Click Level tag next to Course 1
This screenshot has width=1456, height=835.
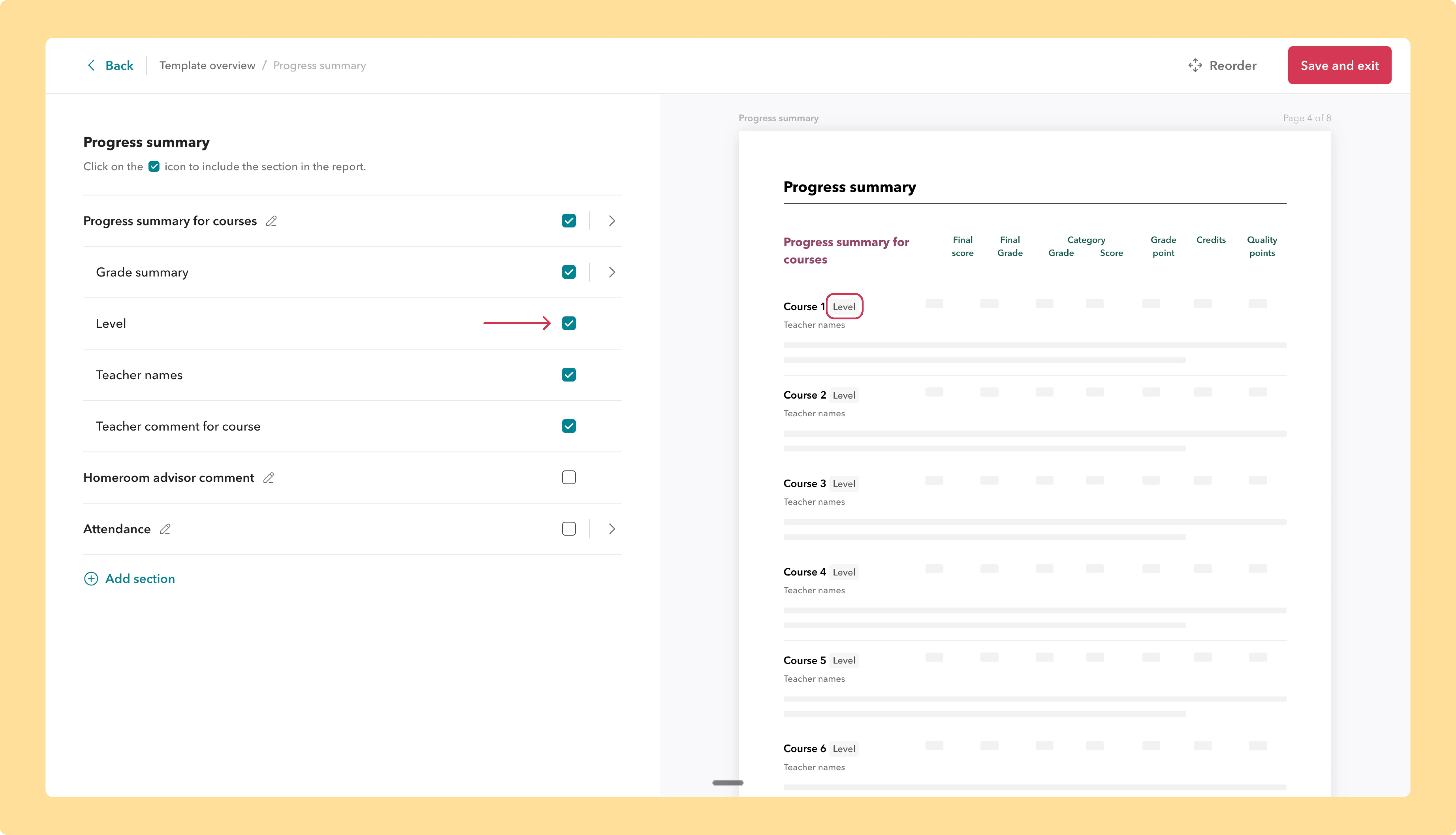tap(844, 307)
